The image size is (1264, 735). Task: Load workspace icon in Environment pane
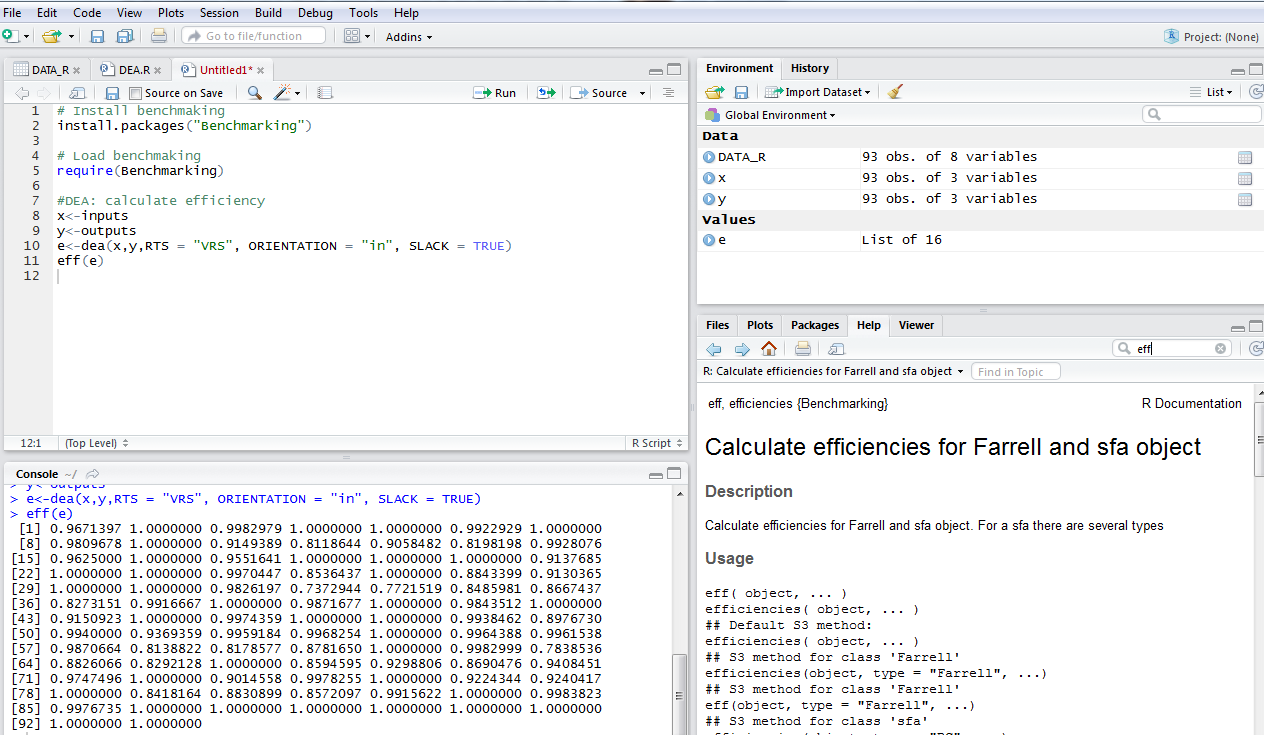(714, 92)
